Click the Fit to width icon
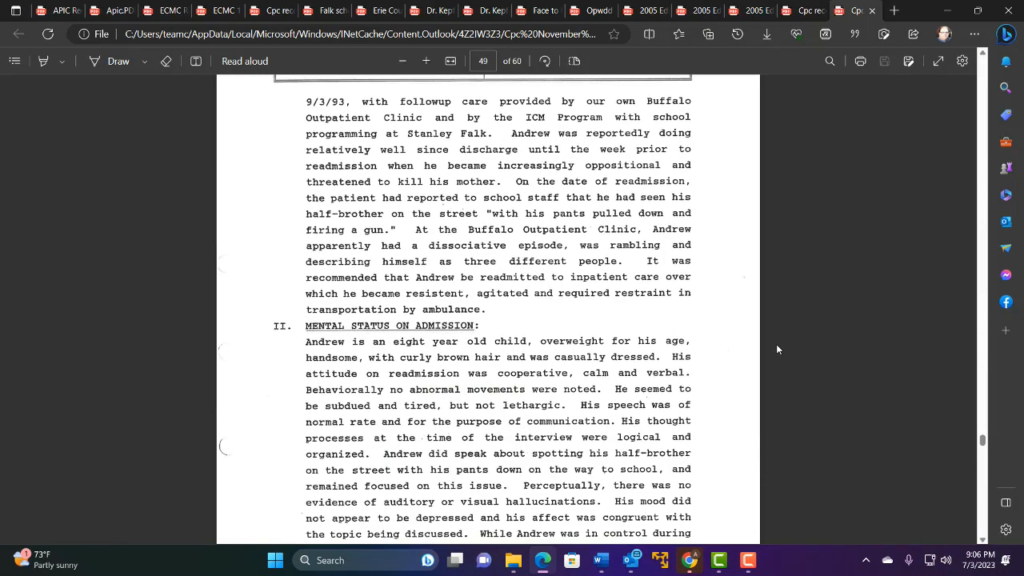The height and width of the screenshot is (576, 1024). click(x=451, y=61)
